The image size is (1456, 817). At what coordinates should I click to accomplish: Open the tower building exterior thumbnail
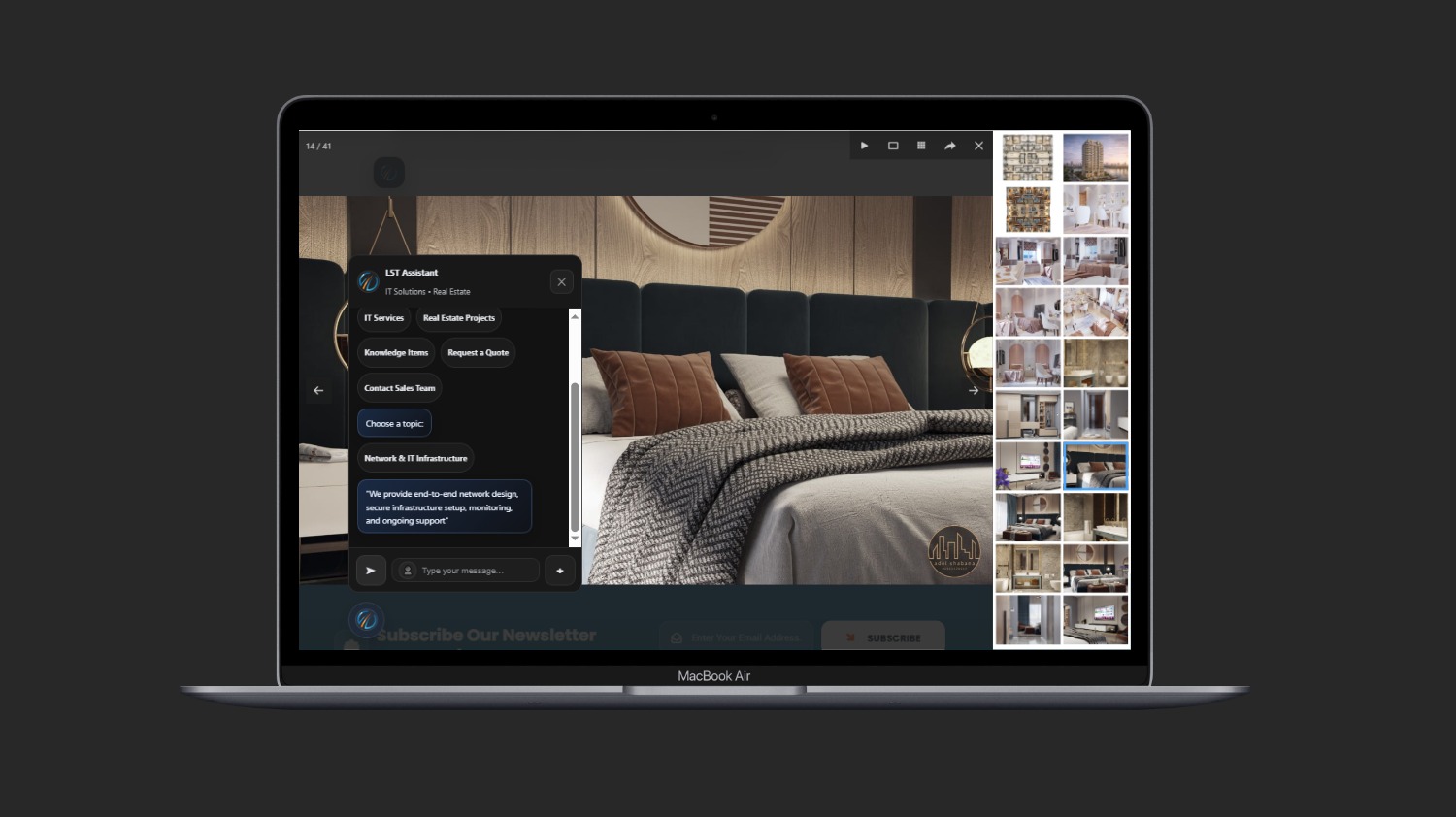coord(1095,157)
